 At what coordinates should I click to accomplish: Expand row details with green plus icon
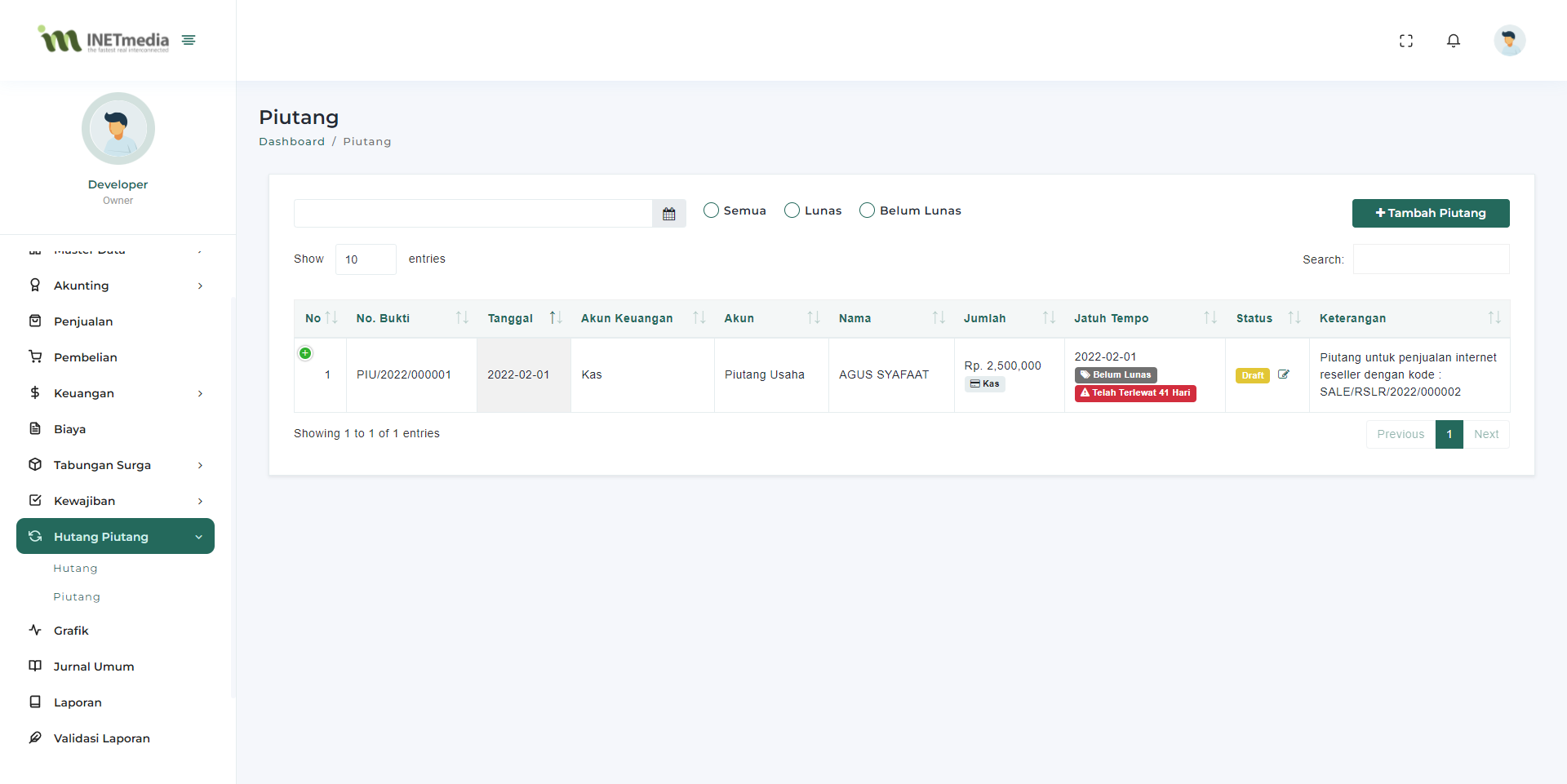click(305, 353)
